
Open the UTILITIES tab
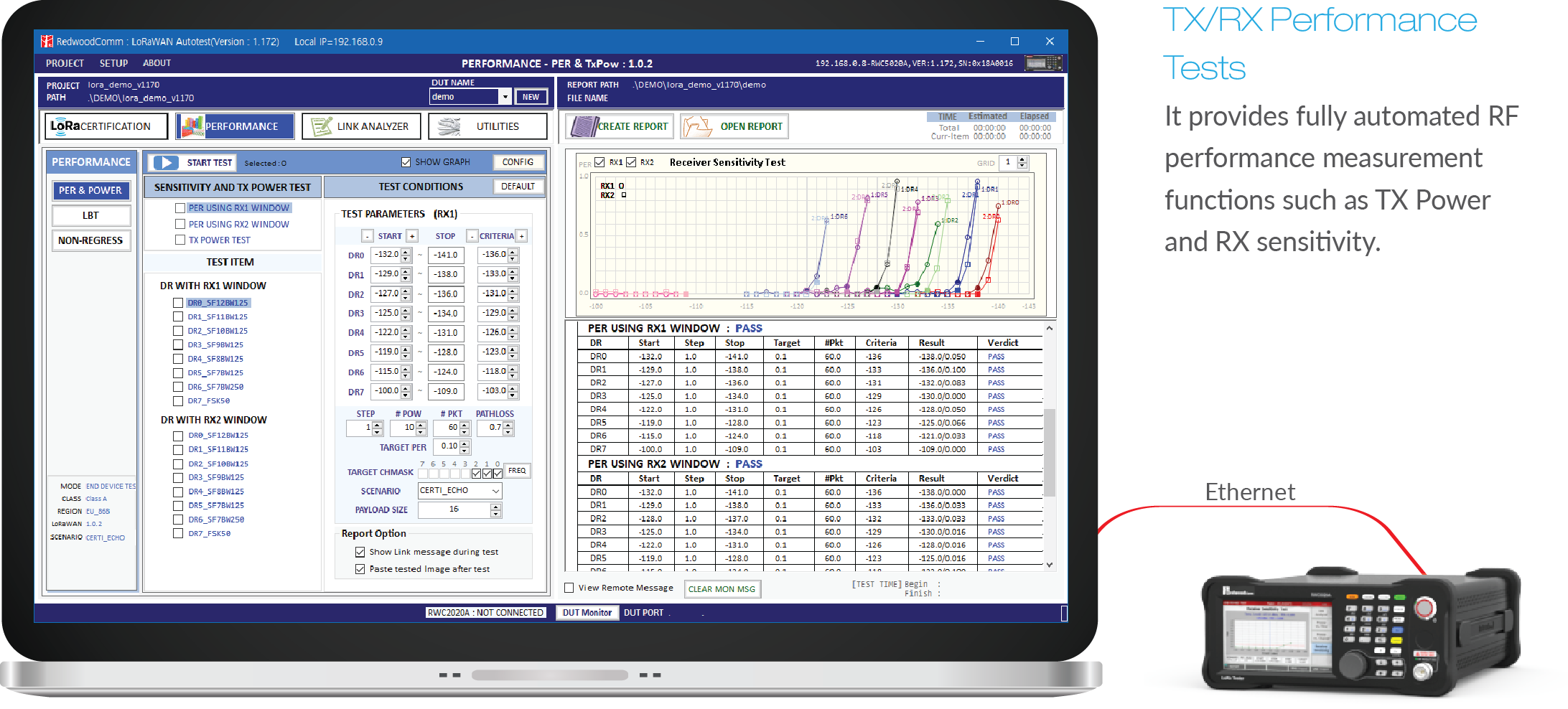(487, 126)
